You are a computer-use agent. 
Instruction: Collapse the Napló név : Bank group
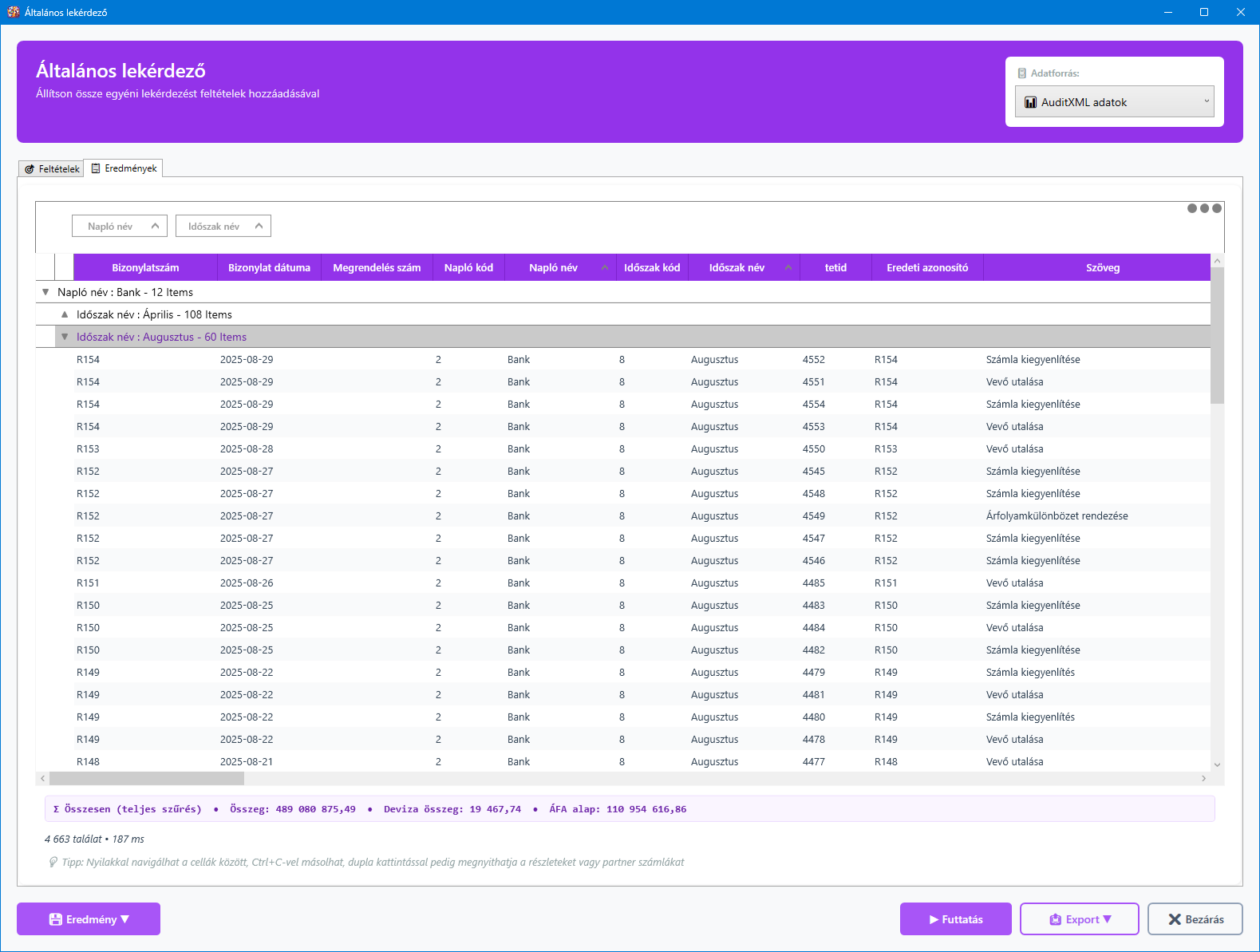(x=45, y=292)
